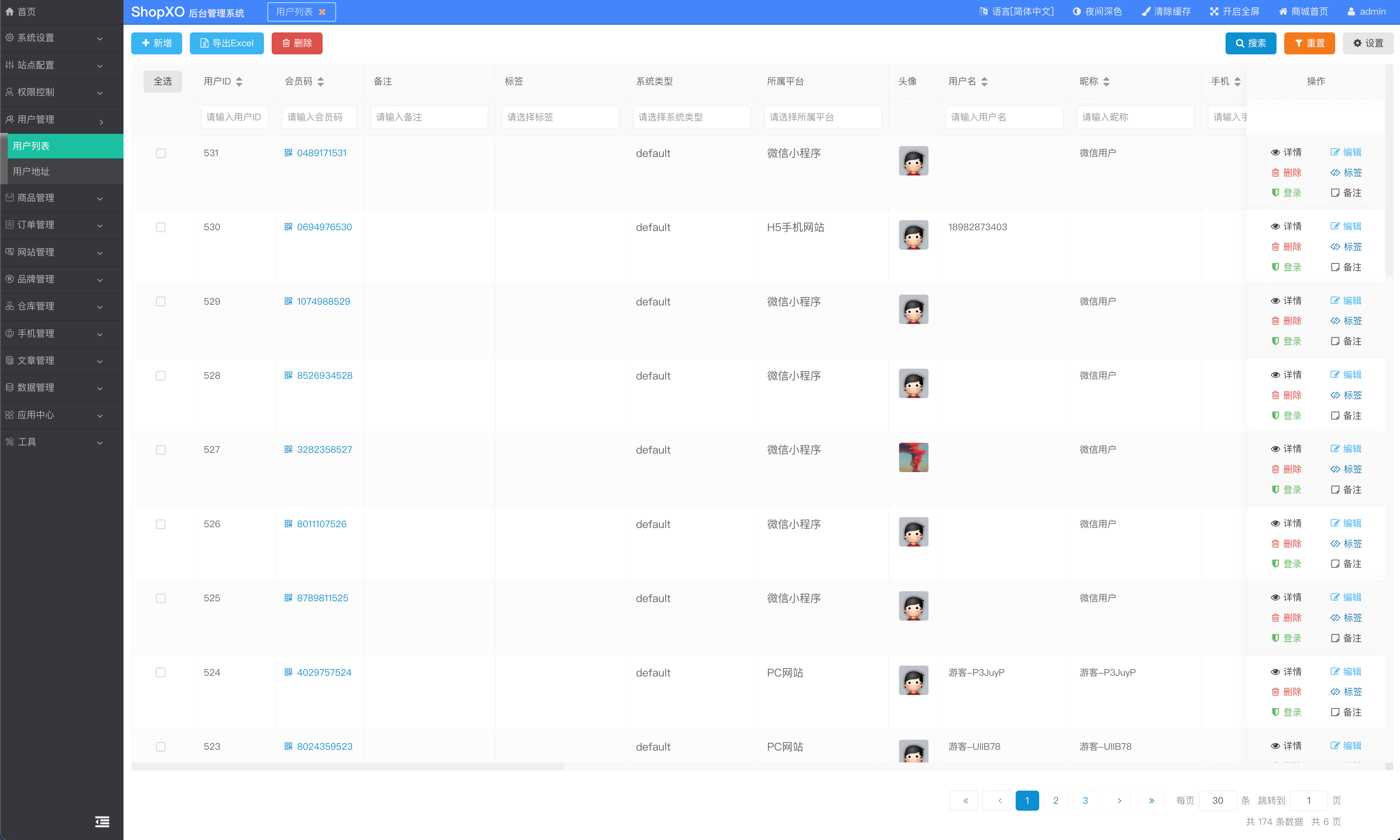Click the 详情 eye icon for user 530
Screen dimensions: 1400x840
click(x=1275, y=226)
